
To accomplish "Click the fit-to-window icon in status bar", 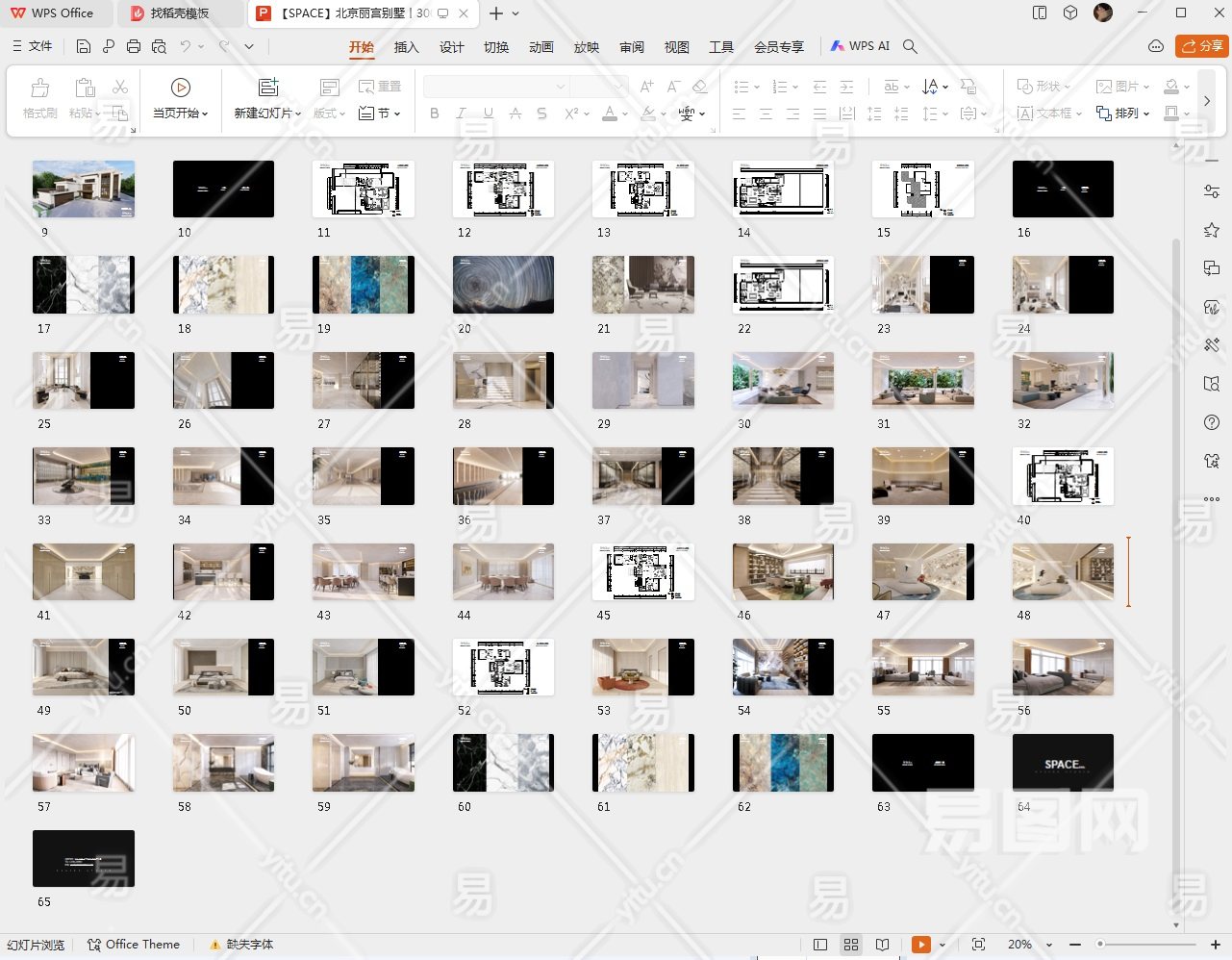I will tap(978, 945).
